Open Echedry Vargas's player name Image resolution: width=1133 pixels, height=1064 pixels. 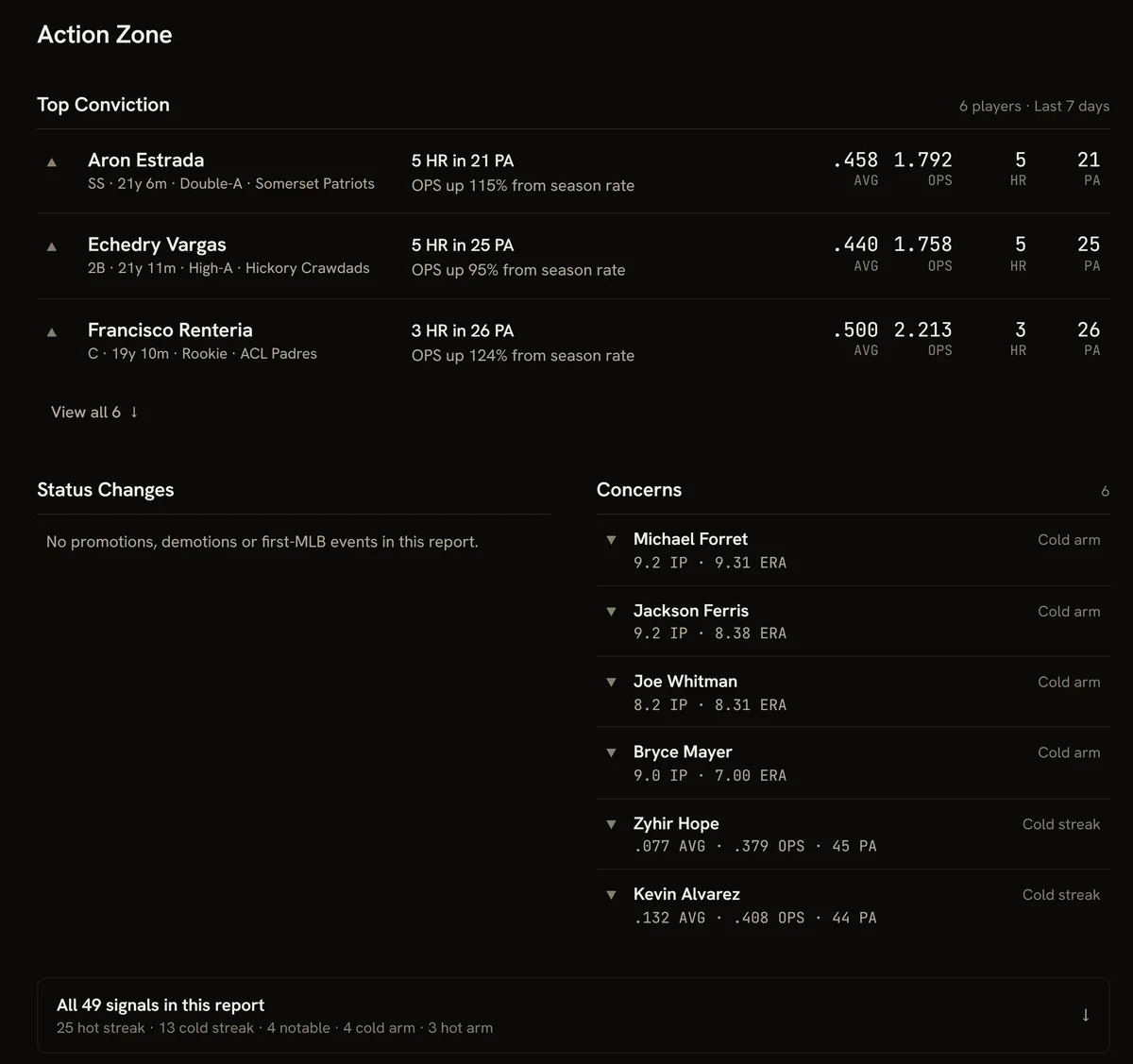(157, 245)
